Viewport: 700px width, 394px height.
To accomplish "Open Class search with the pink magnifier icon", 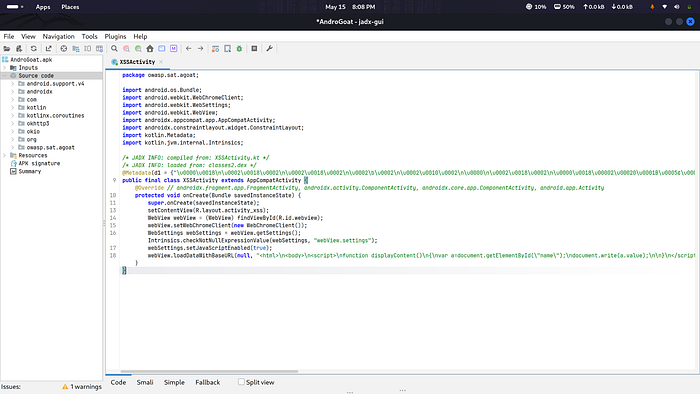I will point(126,49).
